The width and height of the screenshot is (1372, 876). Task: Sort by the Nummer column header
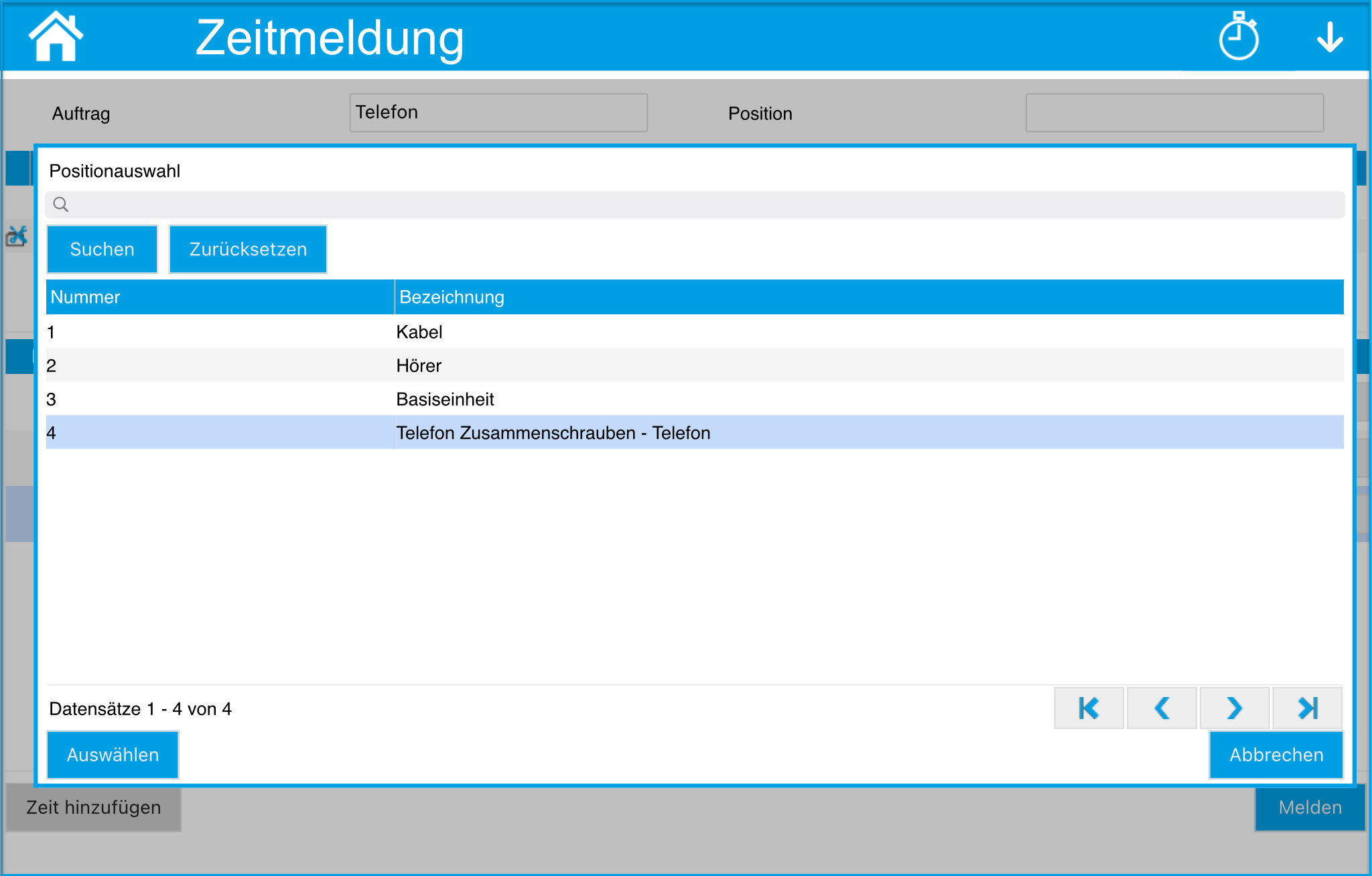pyautogui.click(x=85, y=297)
